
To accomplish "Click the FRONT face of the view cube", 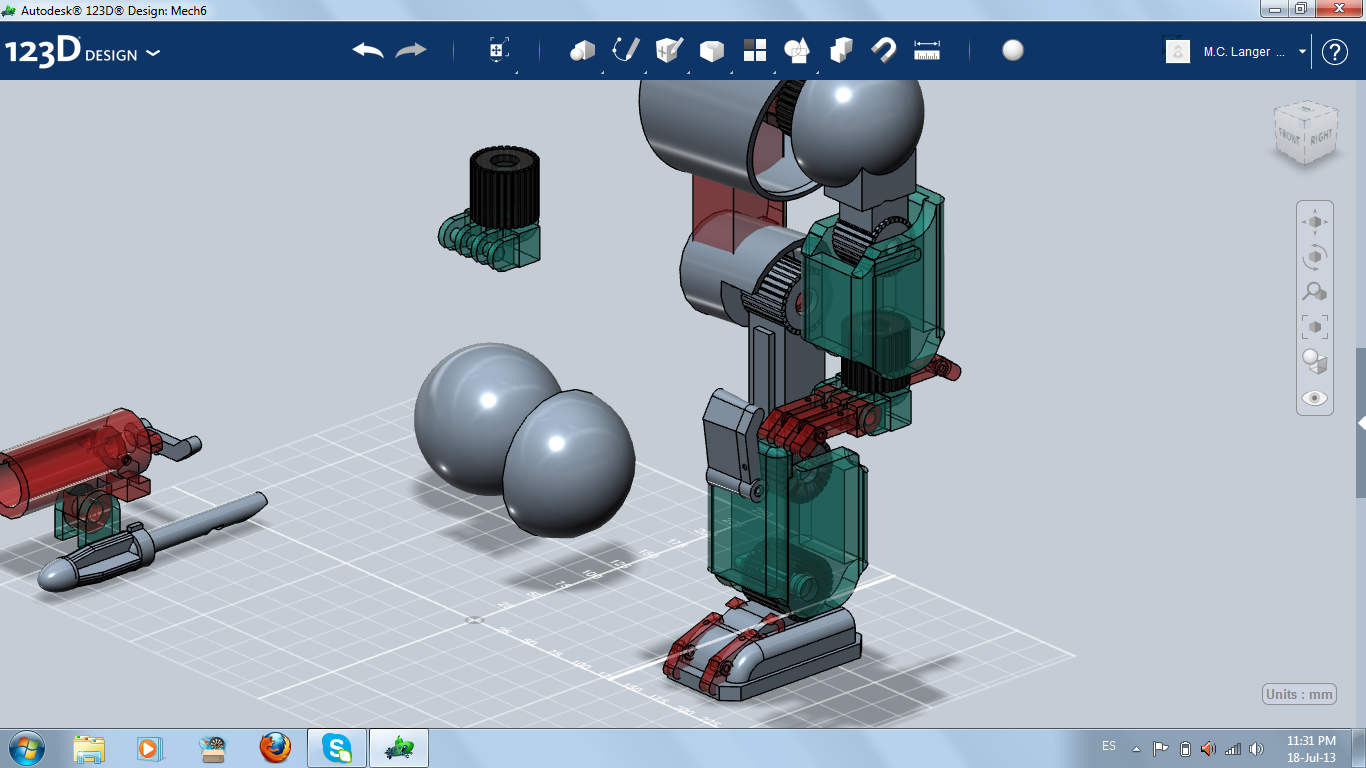I will click(x=1289, y=137).
